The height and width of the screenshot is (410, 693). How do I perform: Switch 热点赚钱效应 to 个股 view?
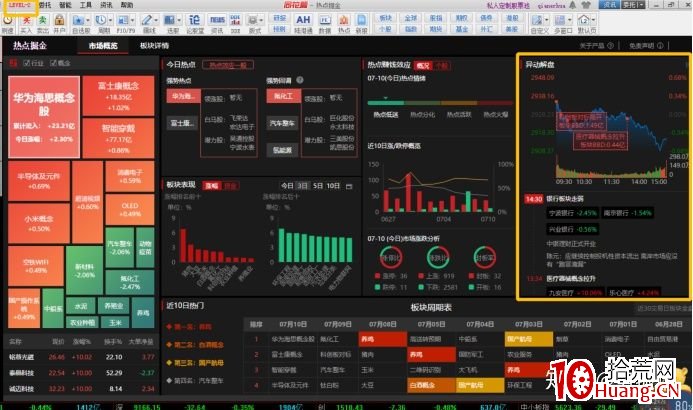(x=441, y=65)
